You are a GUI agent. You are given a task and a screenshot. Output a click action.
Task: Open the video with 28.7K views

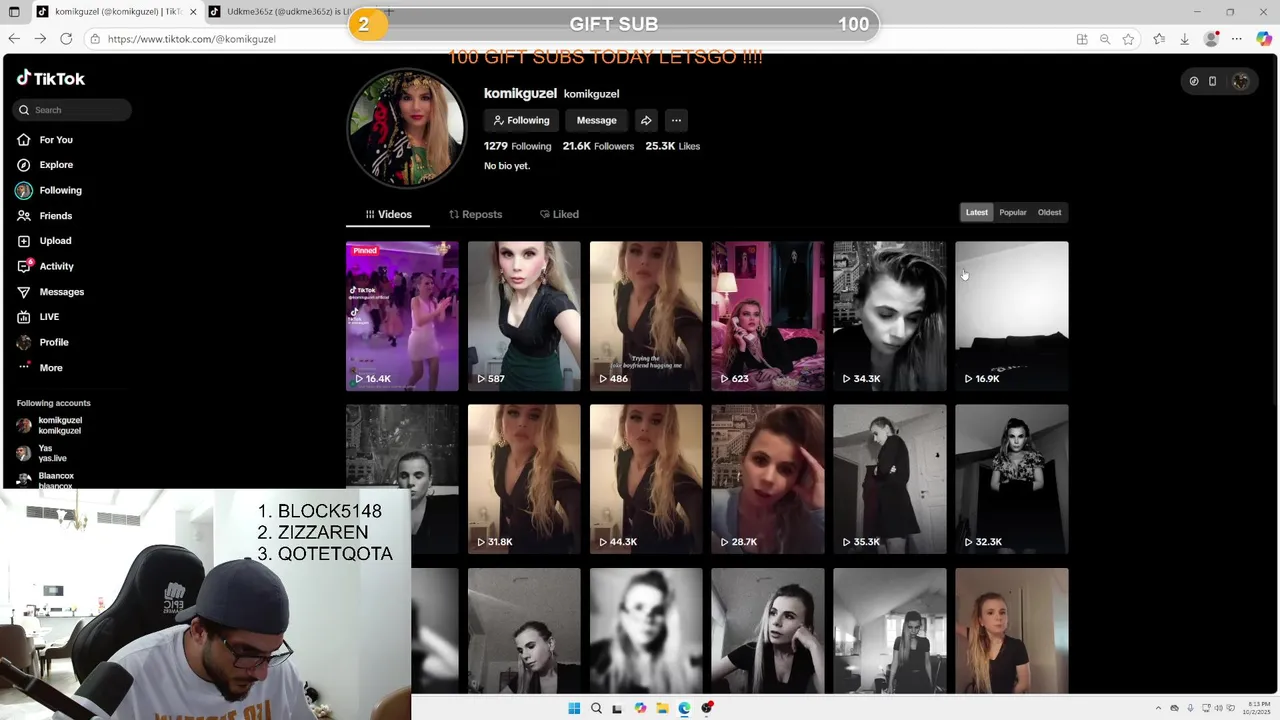[768, 479]
